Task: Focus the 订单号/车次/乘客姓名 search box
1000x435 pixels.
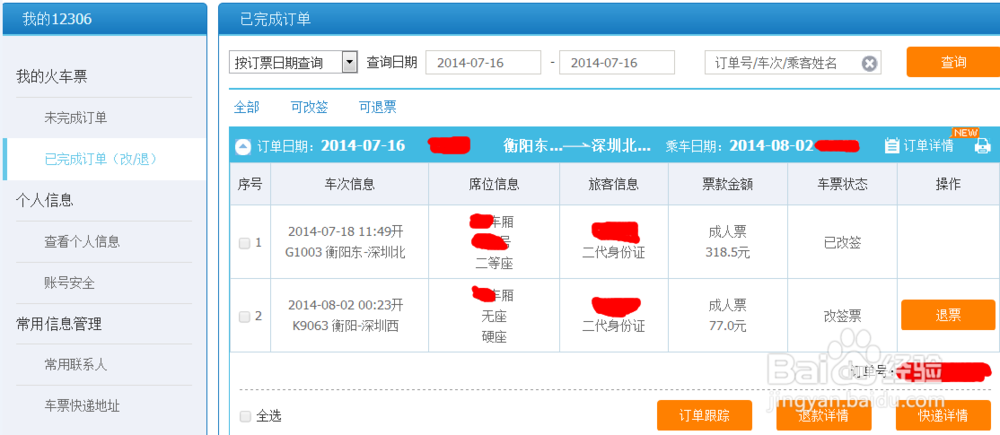Action: coord(793,63)
